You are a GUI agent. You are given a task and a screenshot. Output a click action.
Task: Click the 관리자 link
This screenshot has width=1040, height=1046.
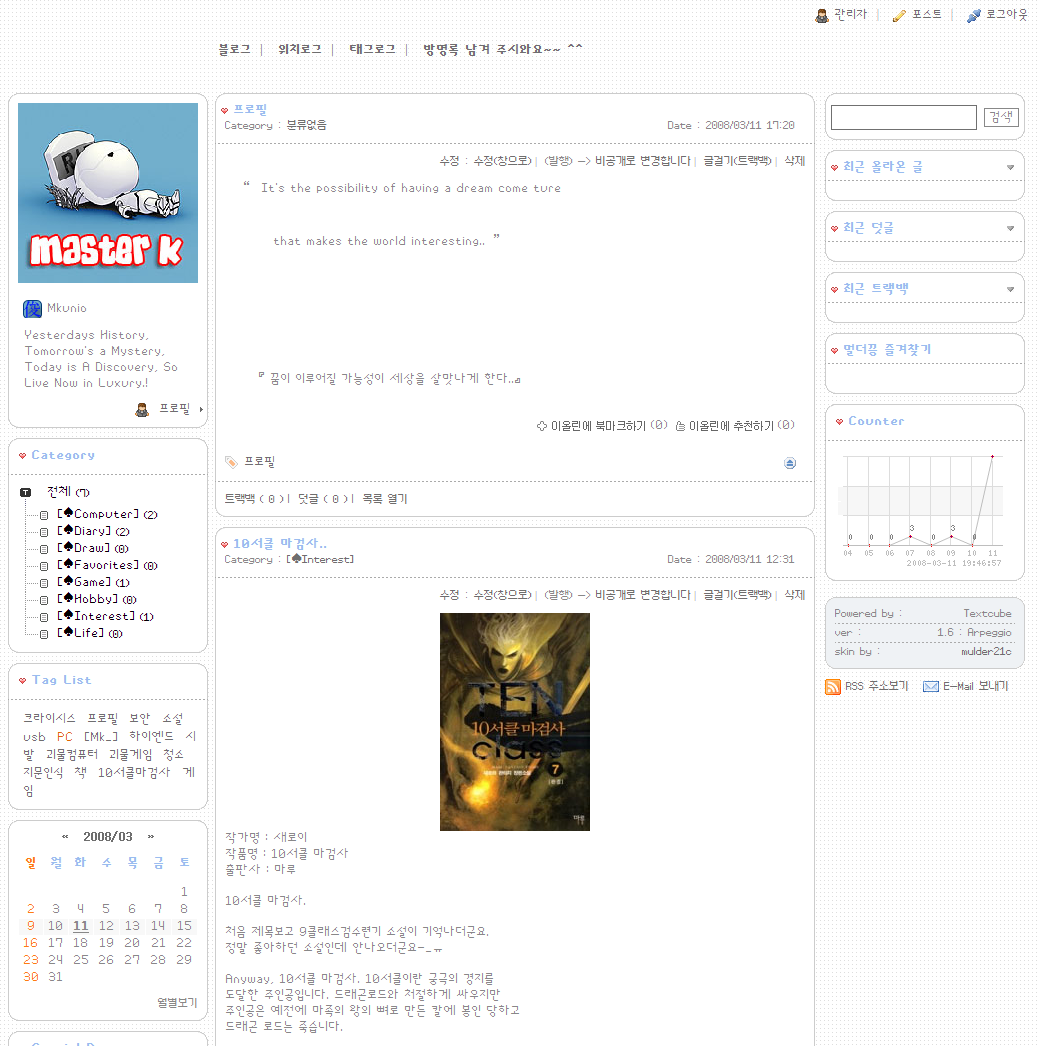coord(851,15)
